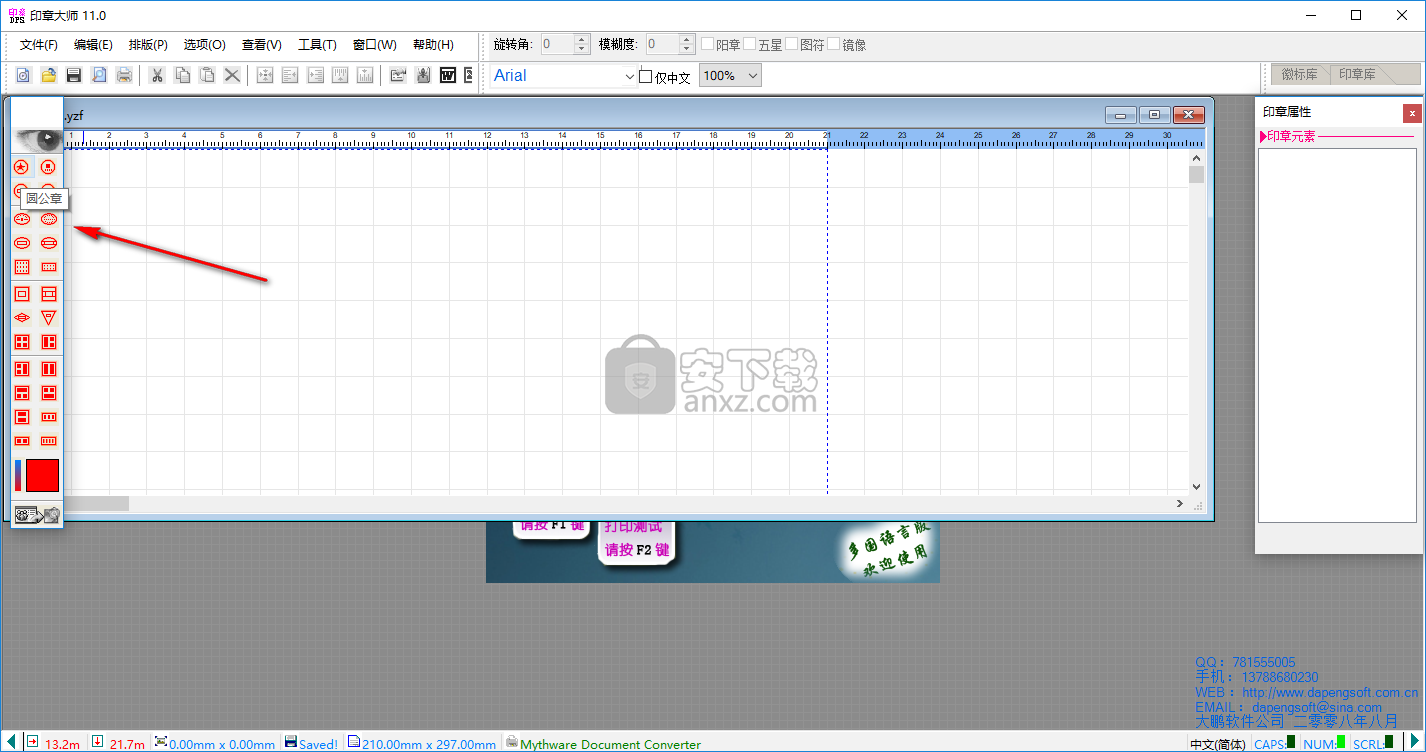Select the four-cell square seal tool
Viewport: 1426px width, 752px height.
click(x=22, y=342)
